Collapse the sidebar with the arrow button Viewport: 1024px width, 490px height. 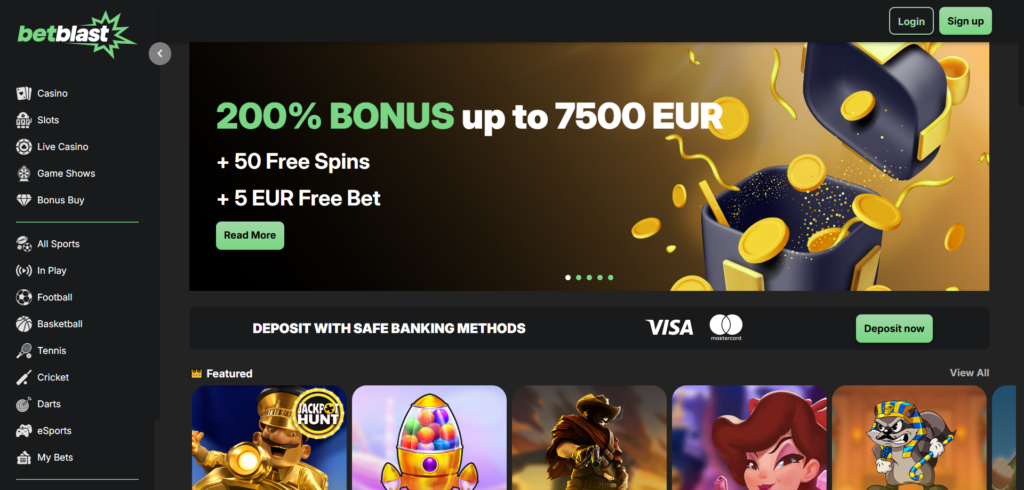click(160, 54)
